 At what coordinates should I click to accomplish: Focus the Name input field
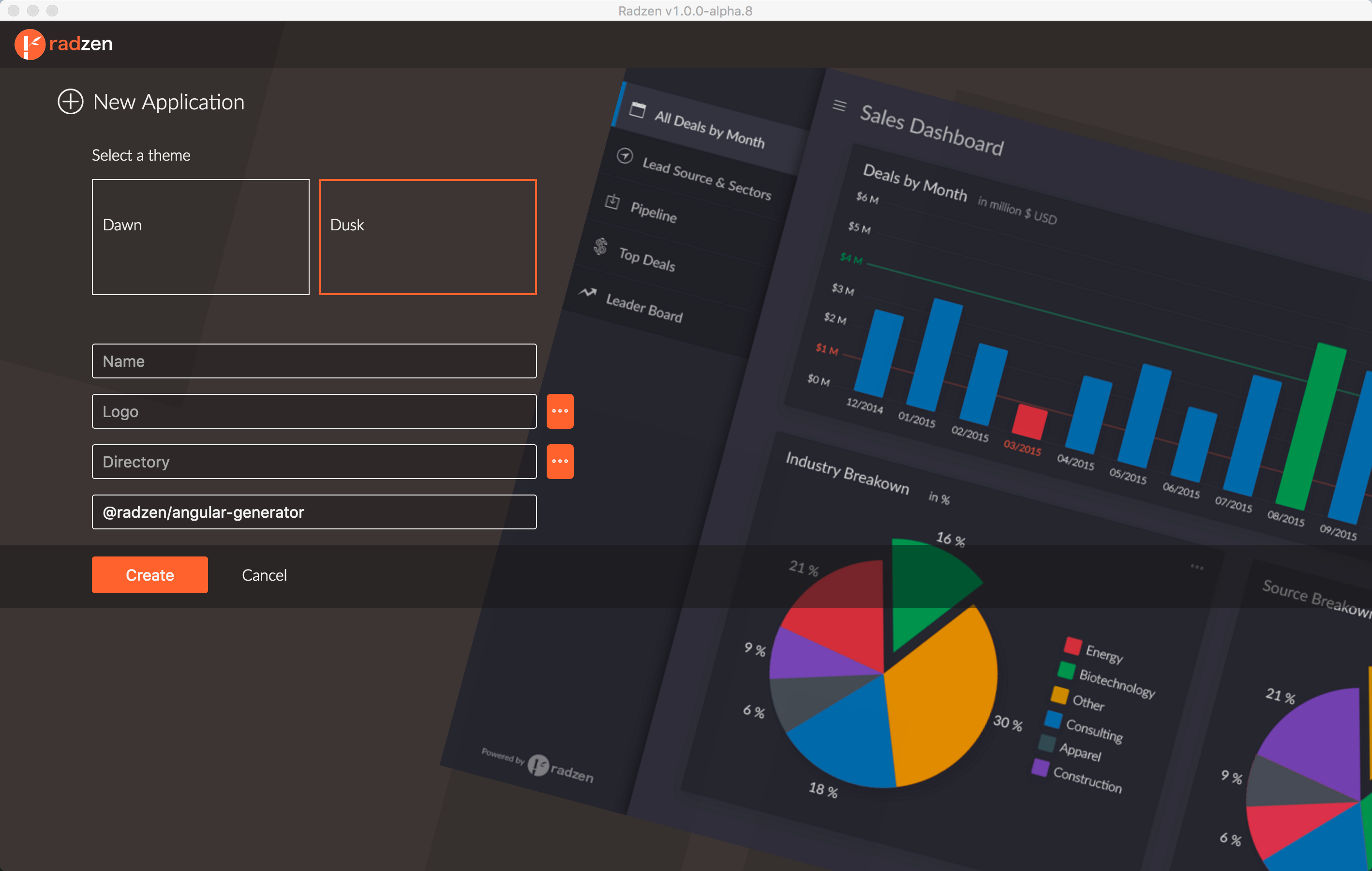click(x=314, y=361)
